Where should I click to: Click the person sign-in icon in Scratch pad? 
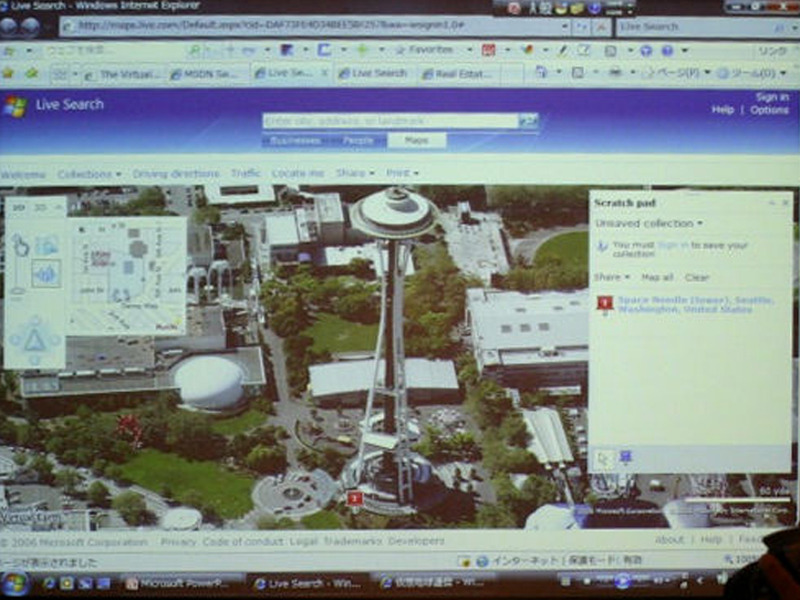click(x=603, y=246)
